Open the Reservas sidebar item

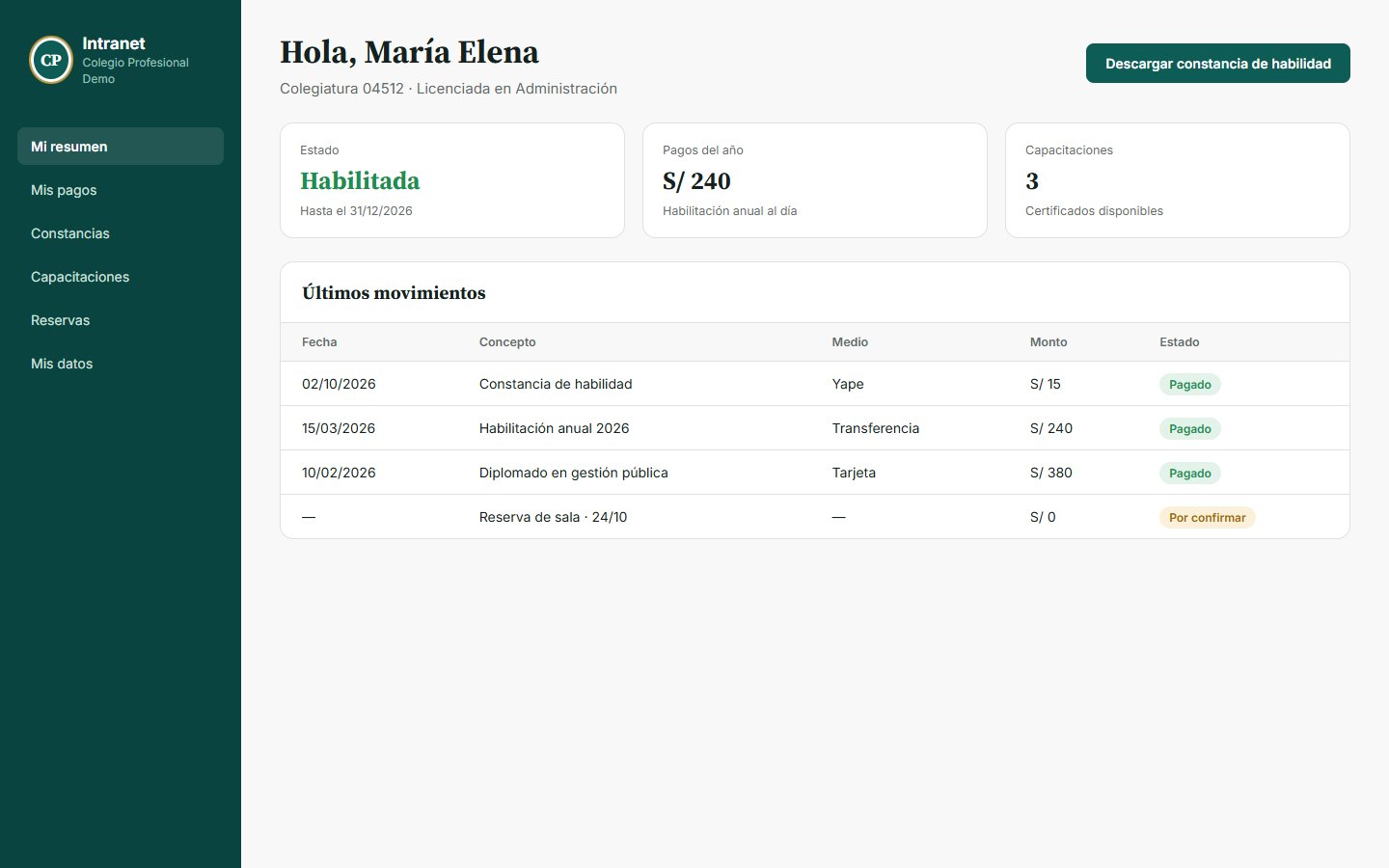(x=121, y=320)
